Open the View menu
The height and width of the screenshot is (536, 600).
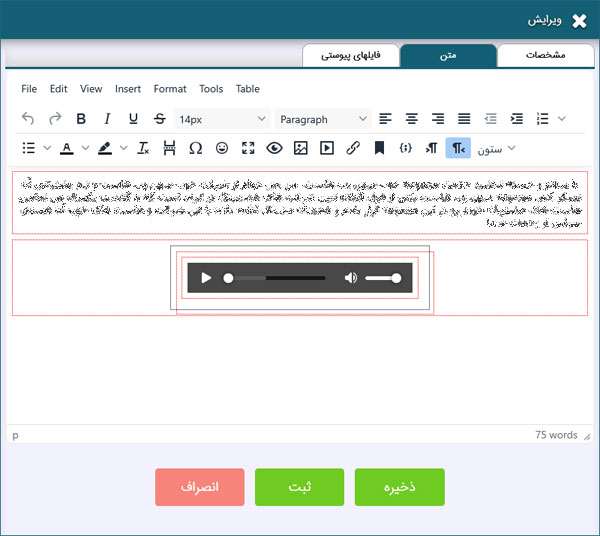91,89
